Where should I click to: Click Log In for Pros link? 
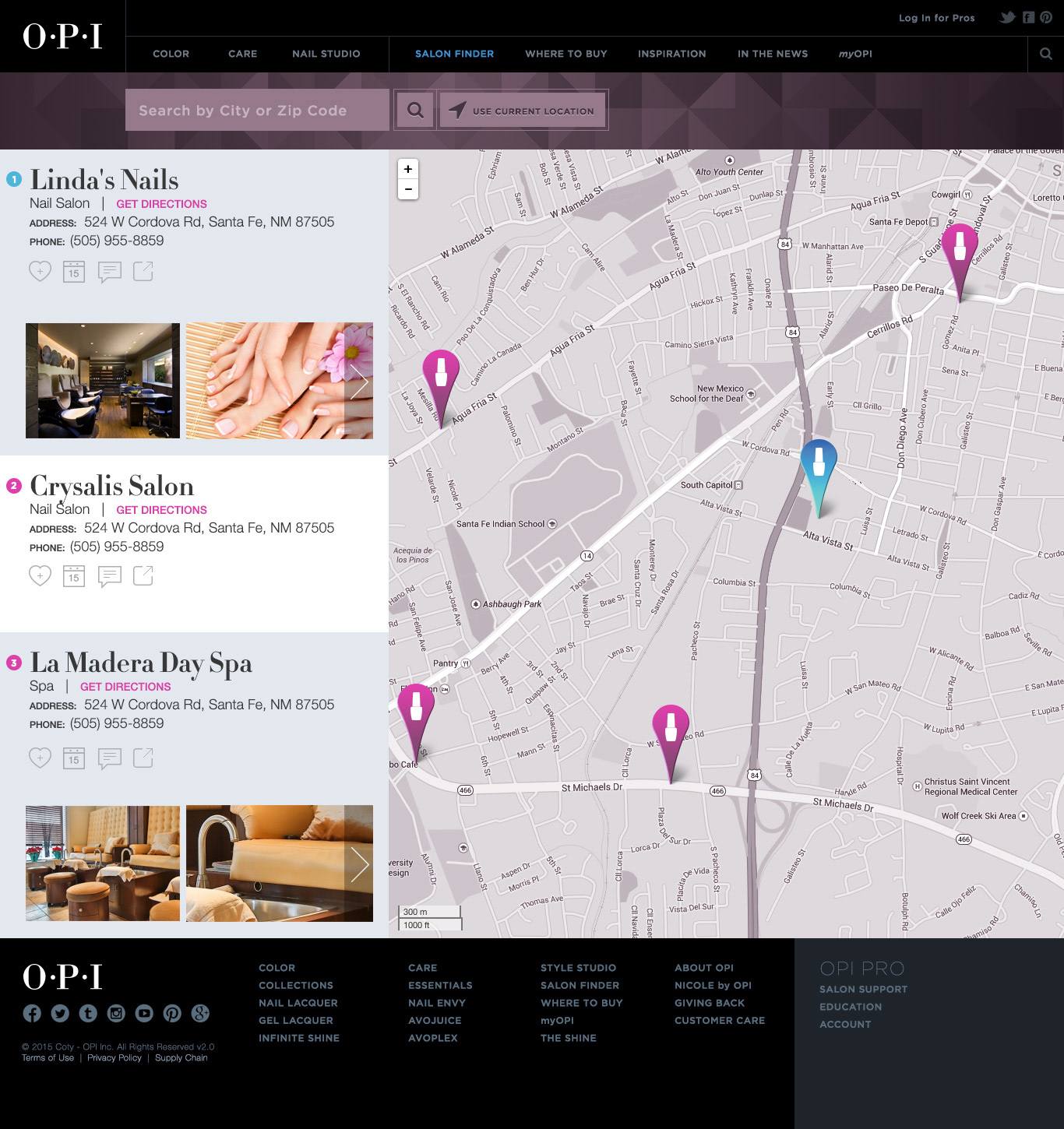pos(937,18)
